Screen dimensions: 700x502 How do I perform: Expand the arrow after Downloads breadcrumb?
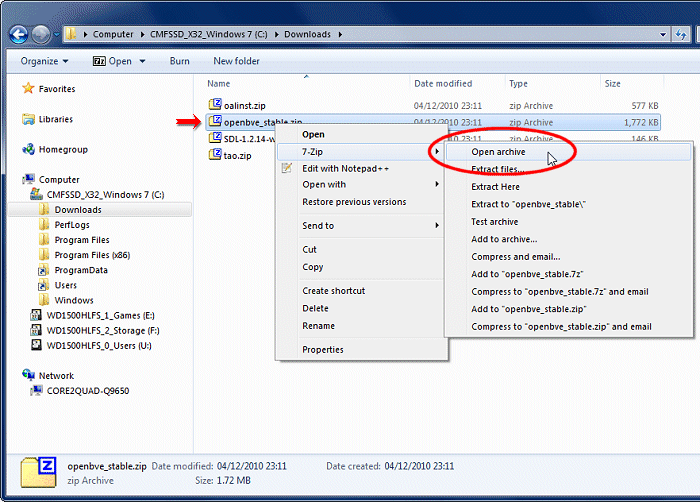pos(340,34)
